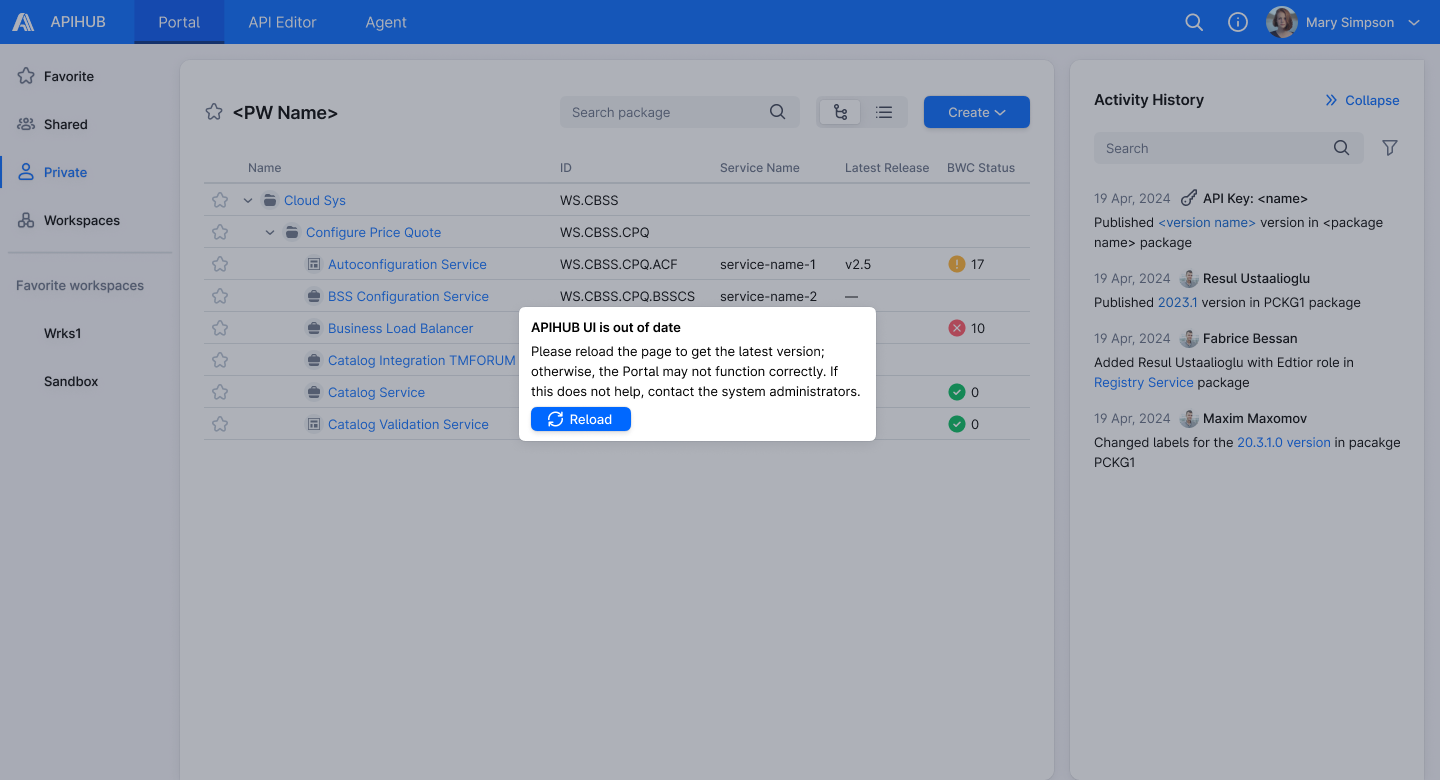Open the 20.3.1.0 version link
This screenshot has width=1440, height=780.
pos(1284,442)
